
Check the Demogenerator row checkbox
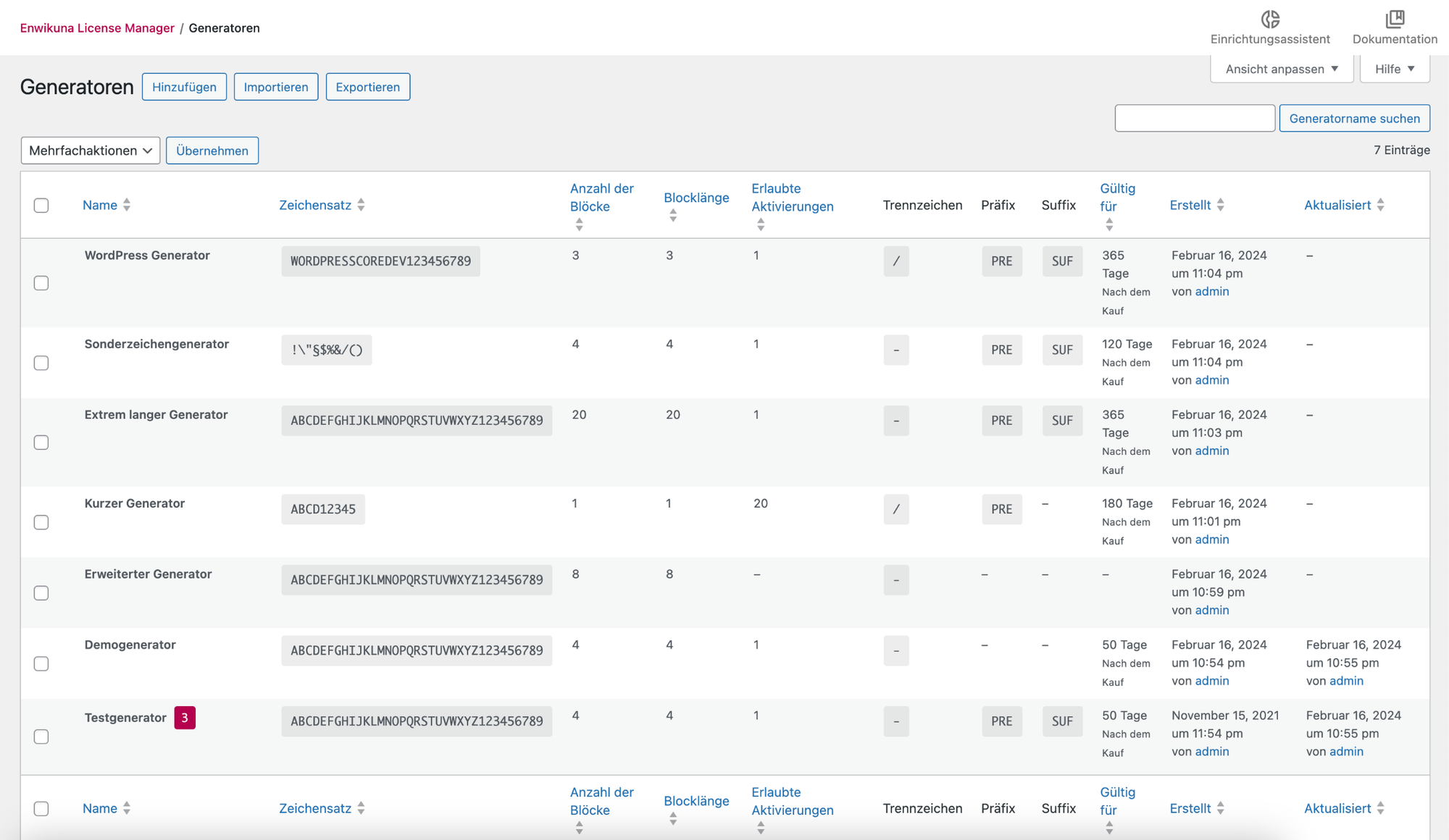click(x=41, y=663)
